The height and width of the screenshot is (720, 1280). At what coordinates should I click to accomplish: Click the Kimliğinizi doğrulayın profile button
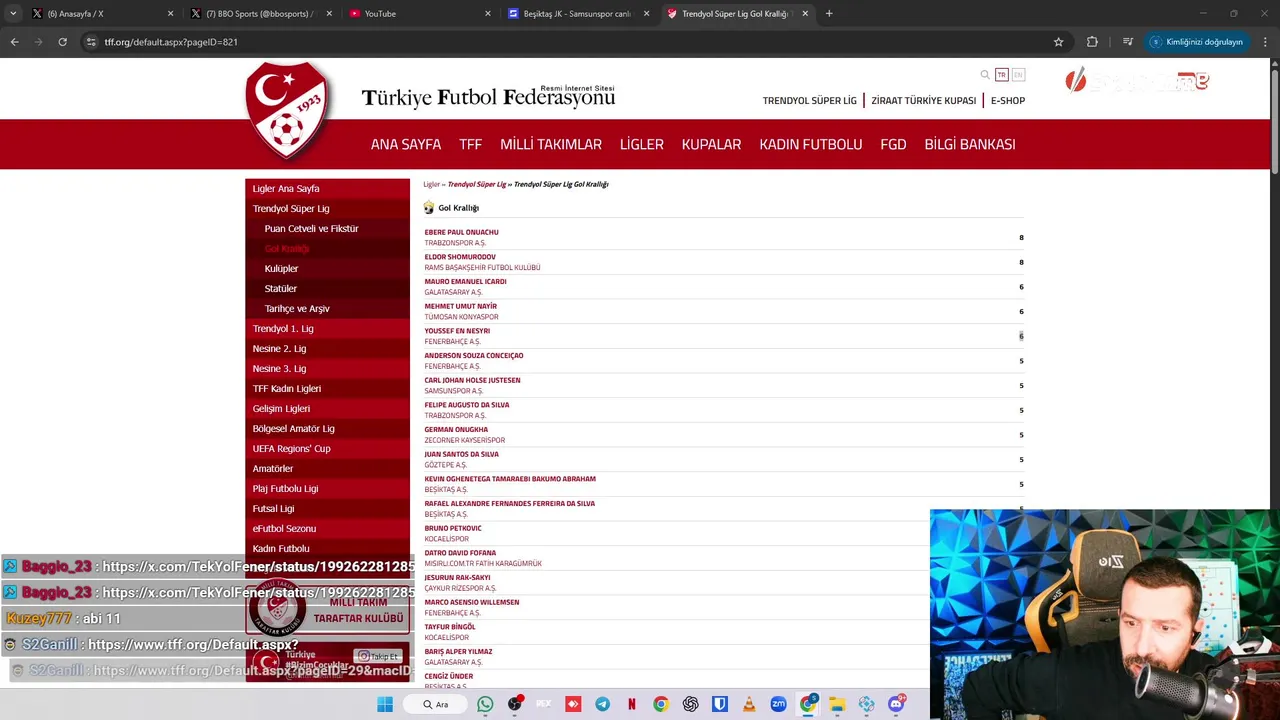1196,42
